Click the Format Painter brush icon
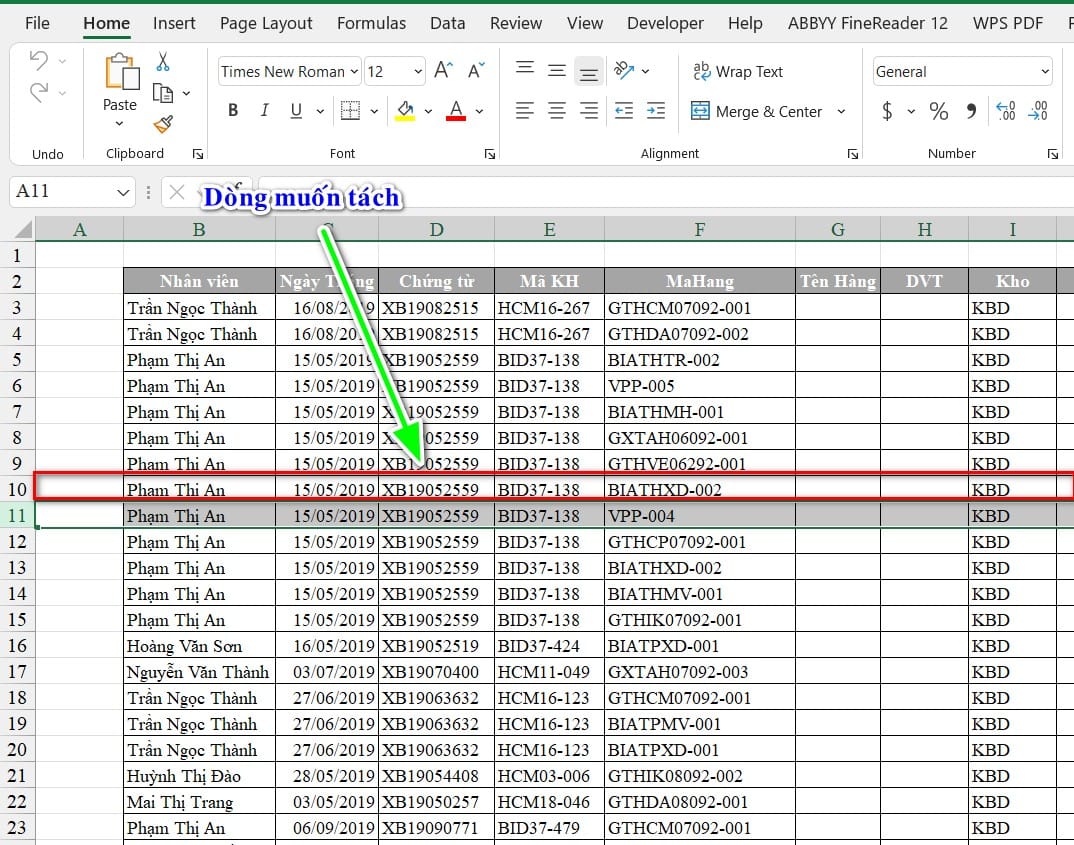The height and width of the screenshot is (845, 1074). tap(163, 124)
